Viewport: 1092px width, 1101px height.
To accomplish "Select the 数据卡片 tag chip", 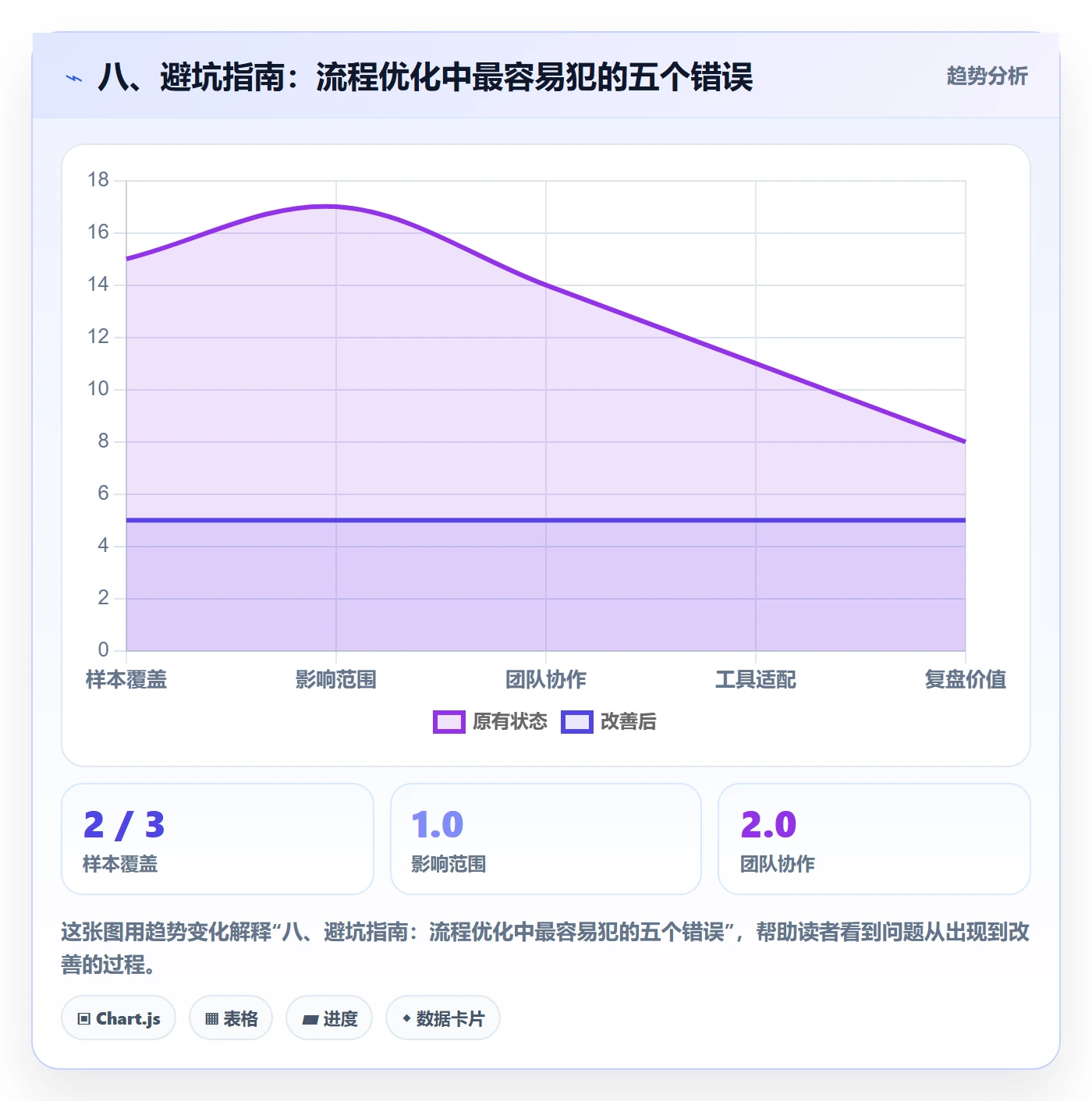I will [443, 1018].
